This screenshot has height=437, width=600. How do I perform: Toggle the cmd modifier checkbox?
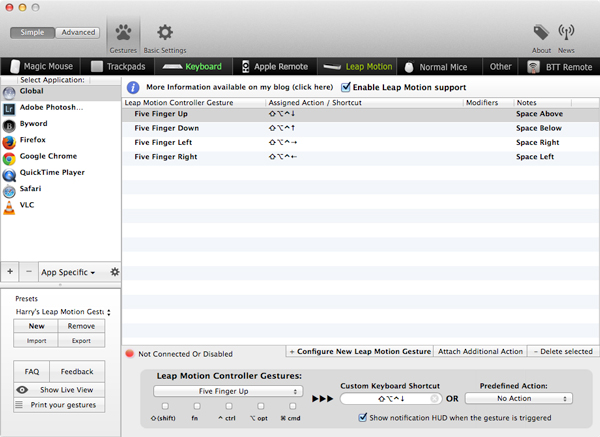tap(292, 406)
